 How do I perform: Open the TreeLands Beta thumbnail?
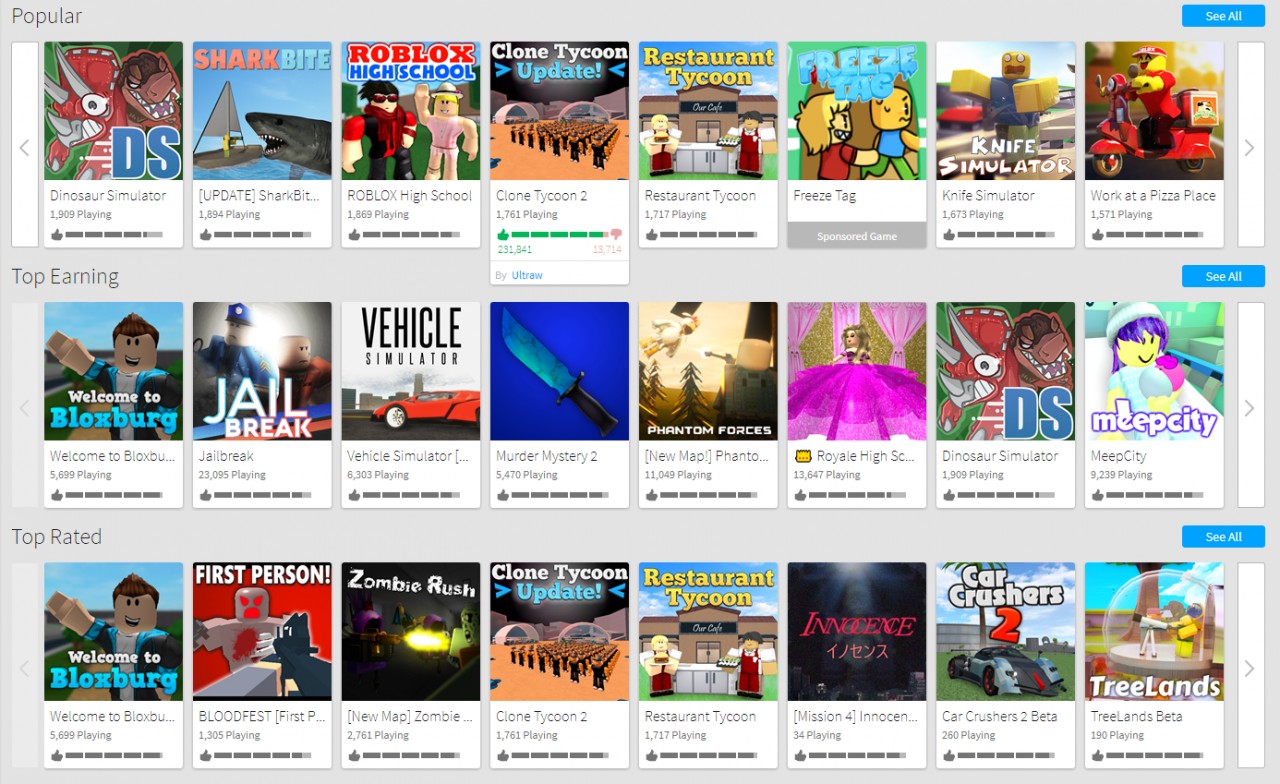click(1154, 631)
